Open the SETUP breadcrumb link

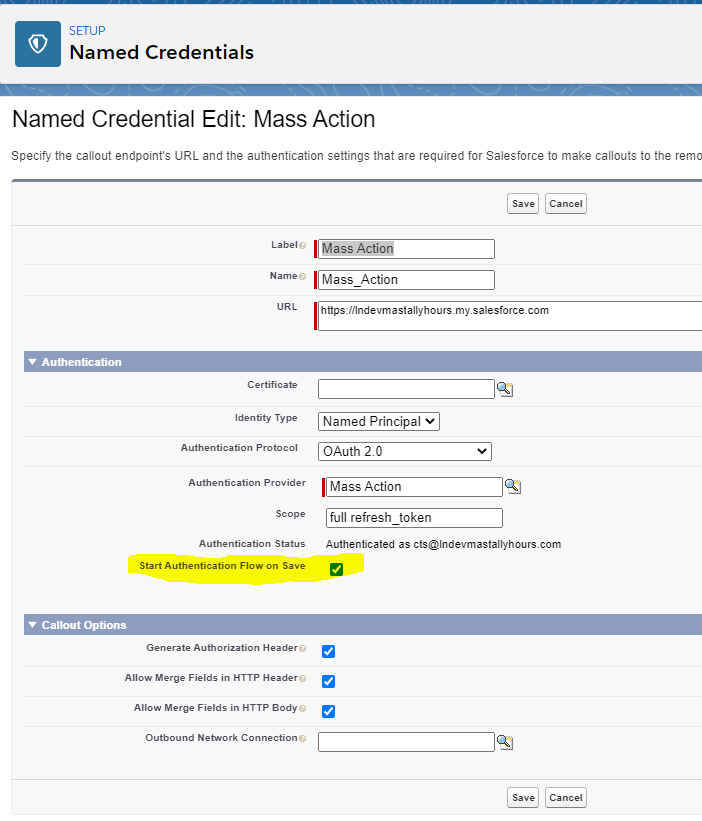85,30
